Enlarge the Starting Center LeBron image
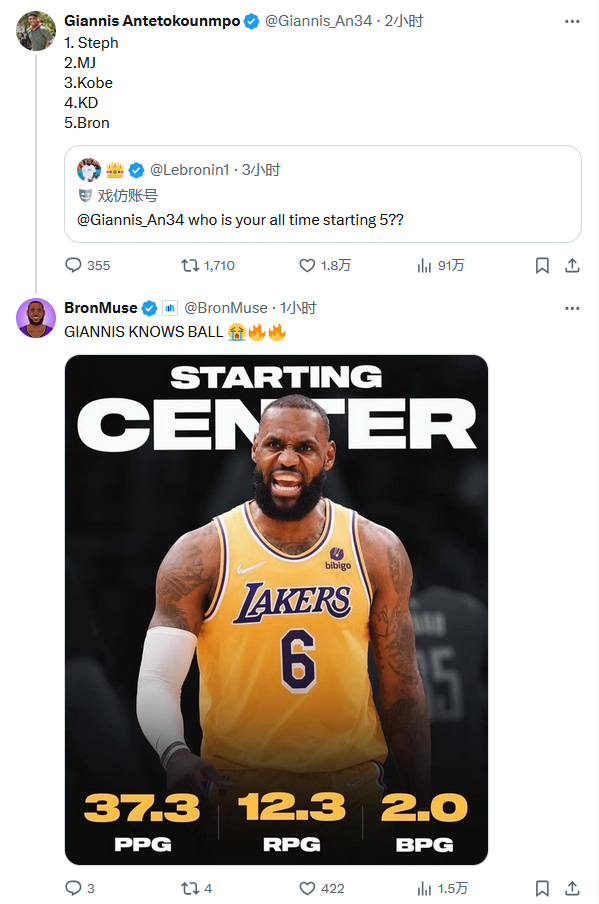599x904 pixels. tap(276, 609)
